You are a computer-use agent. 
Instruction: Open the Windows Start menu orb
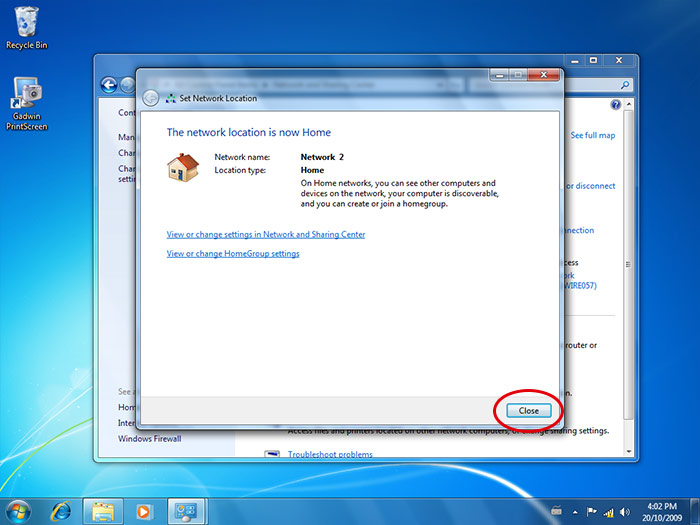pos(18,512)
